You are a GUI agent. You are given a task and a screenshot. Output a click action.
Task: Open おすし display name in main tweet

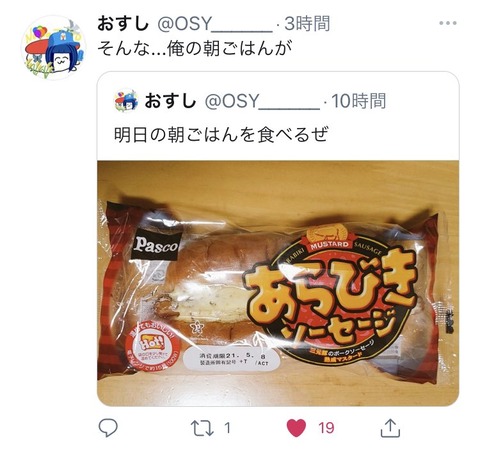click(123, 24)
